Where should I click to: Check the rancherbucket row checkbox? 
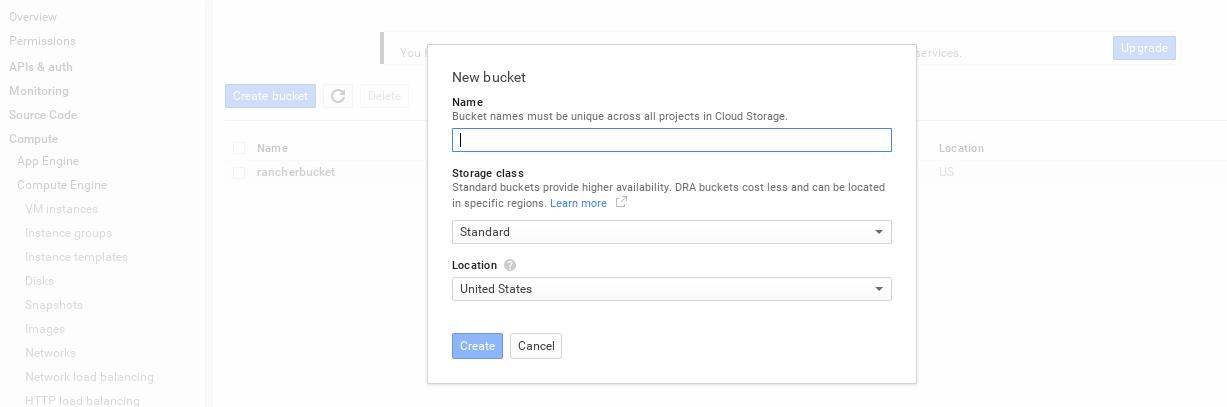(239, 172)
